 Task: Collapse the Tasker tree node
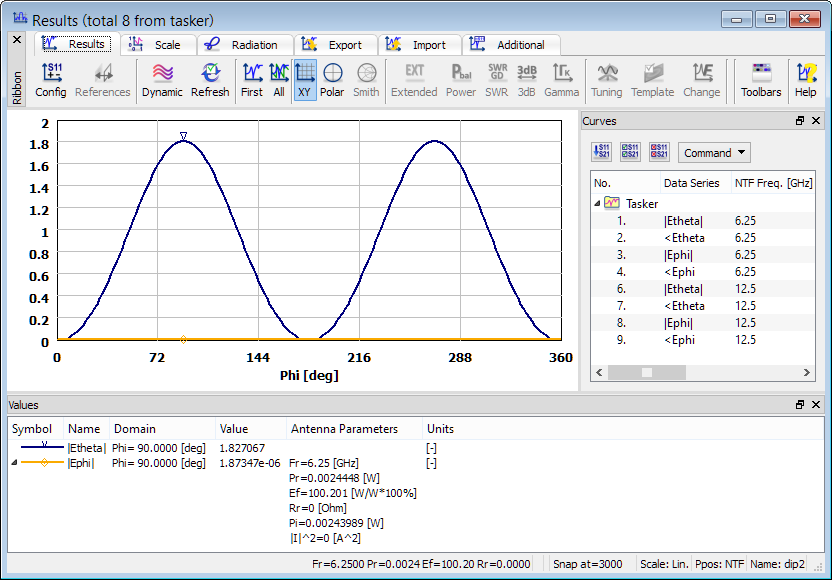(598, 203)
